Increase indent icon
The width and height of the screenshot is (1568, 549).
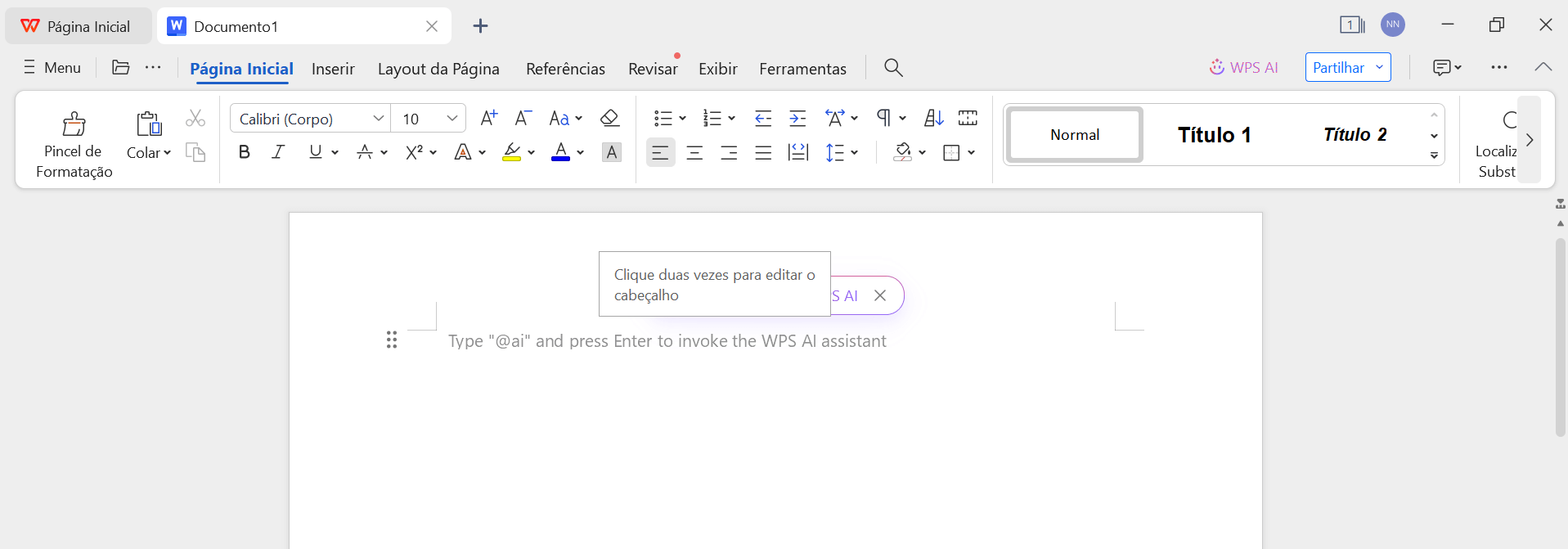click(x=797, y=119)
